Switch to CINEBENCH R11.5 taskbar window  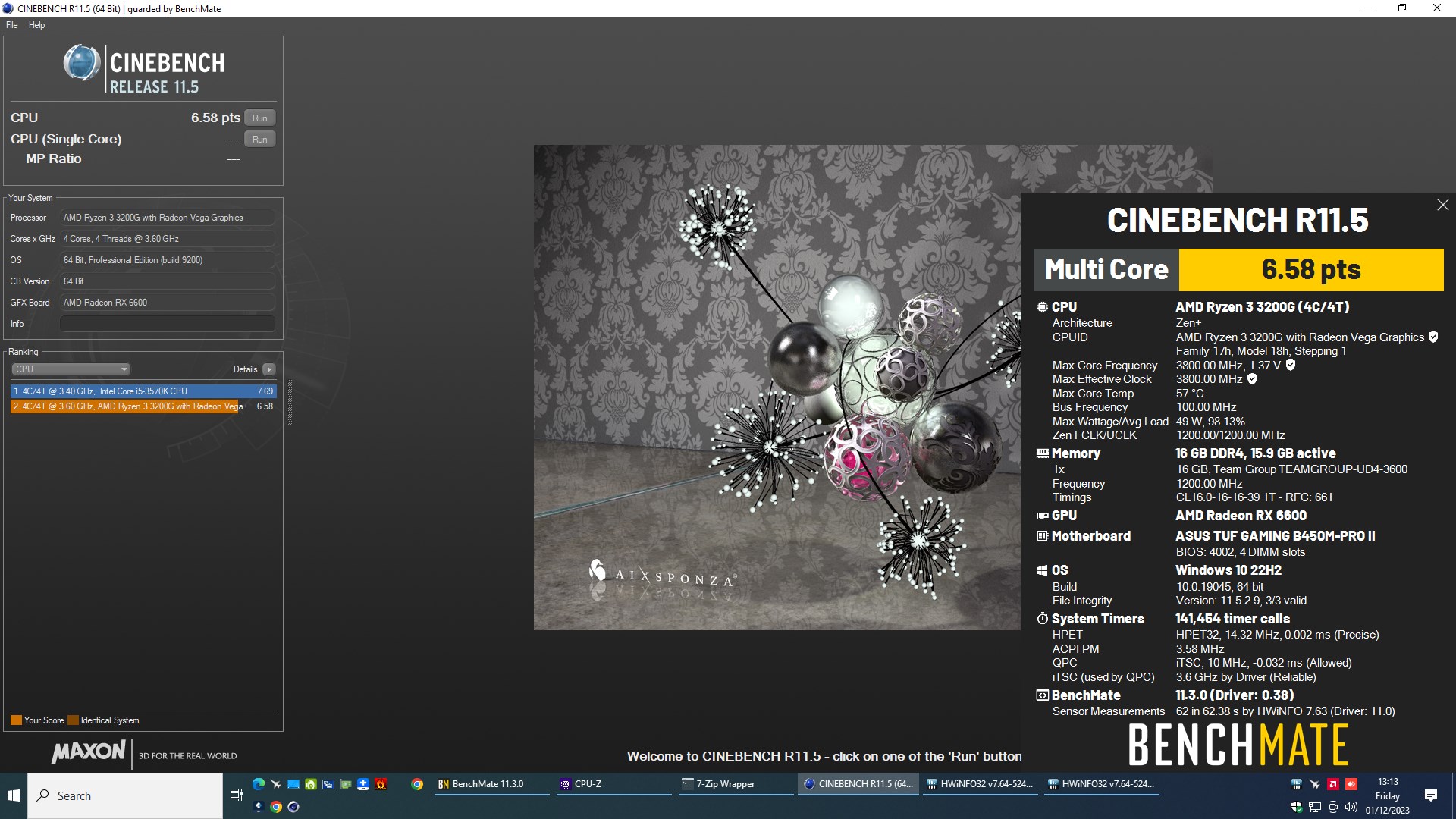pyautogui.click(x=858, y=784)
